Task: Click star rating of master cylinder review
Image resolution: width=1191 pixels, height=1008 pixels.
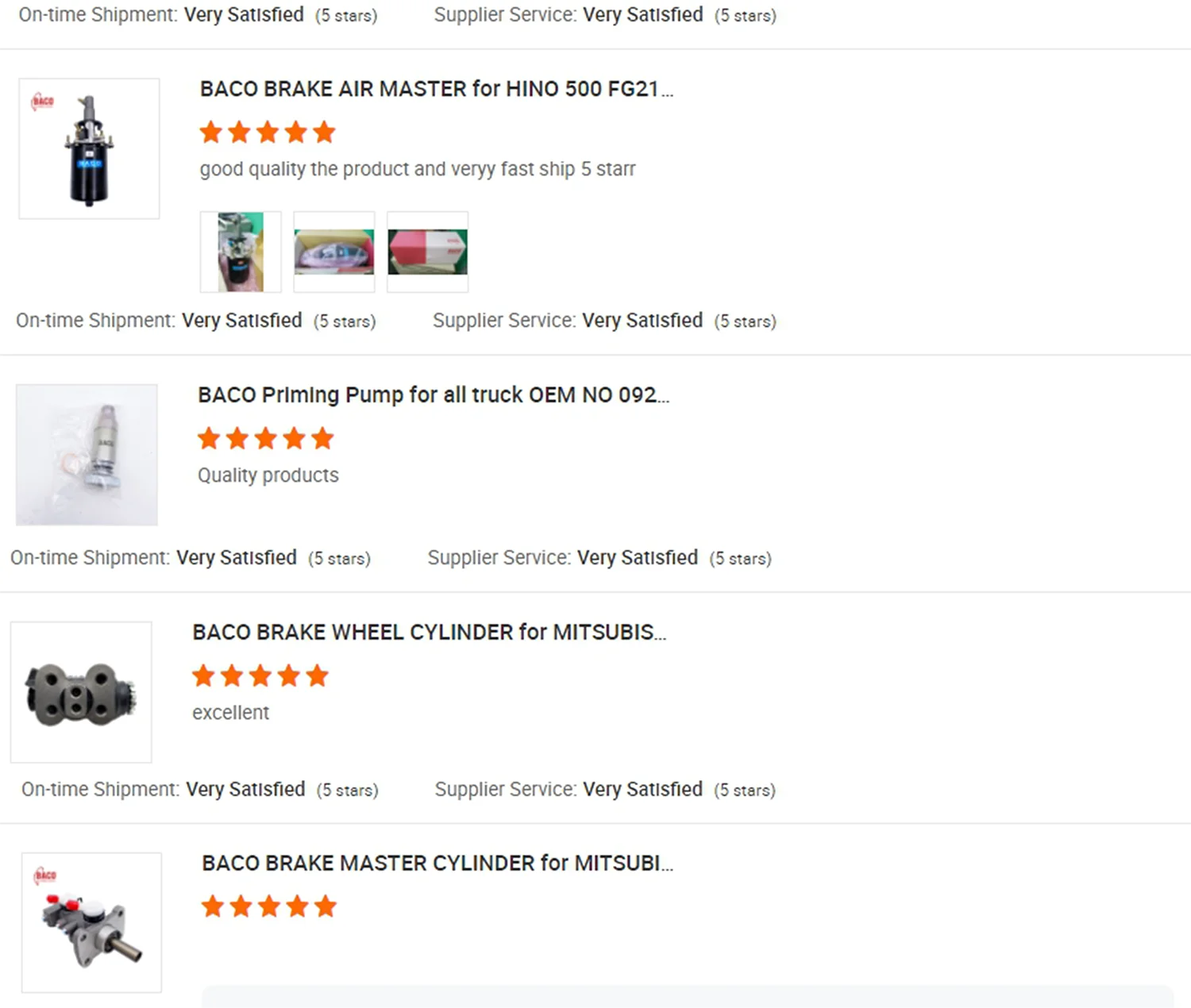Action: 269,906
